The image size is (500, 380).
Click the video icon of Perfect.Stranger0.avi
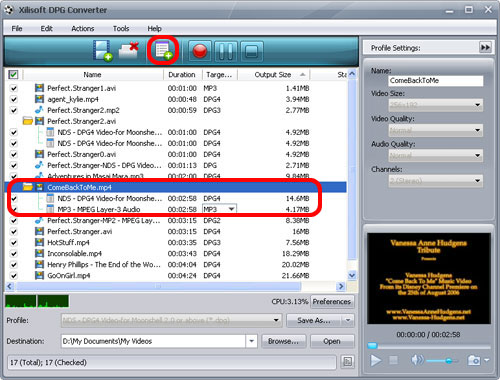tap(39, 154)
